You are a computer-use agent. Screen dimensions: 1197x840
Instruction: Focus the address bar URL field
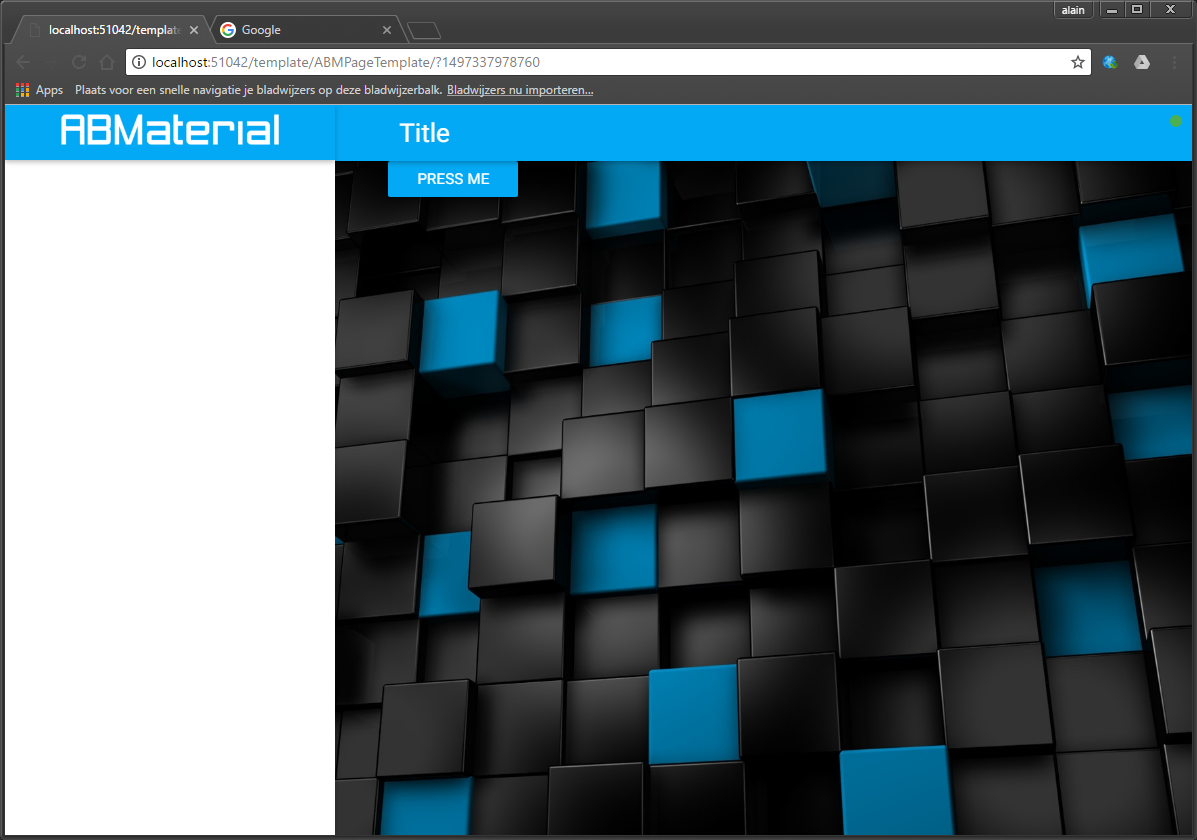pos(607,62)
